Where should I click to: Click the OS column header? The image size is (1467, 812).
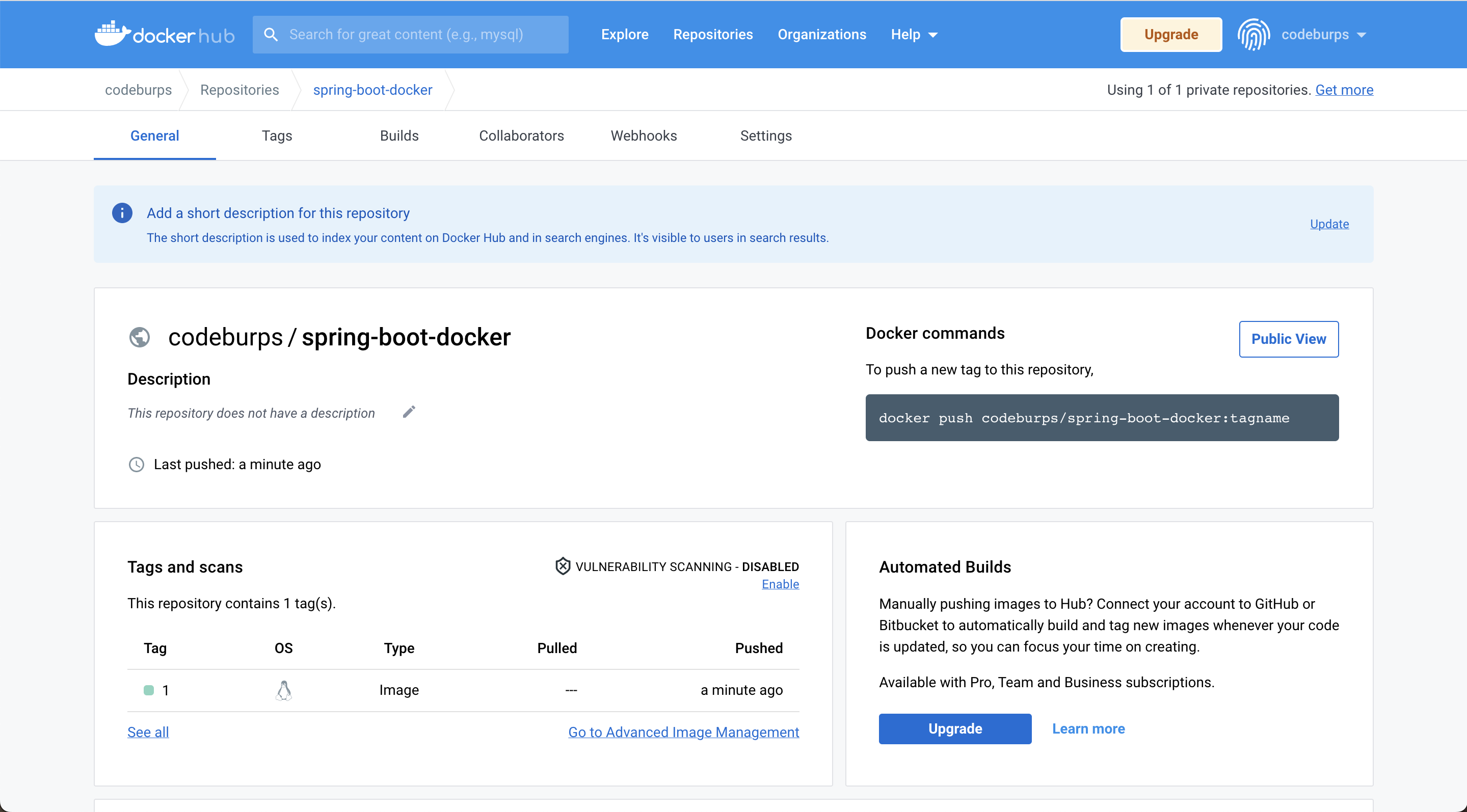284,648
